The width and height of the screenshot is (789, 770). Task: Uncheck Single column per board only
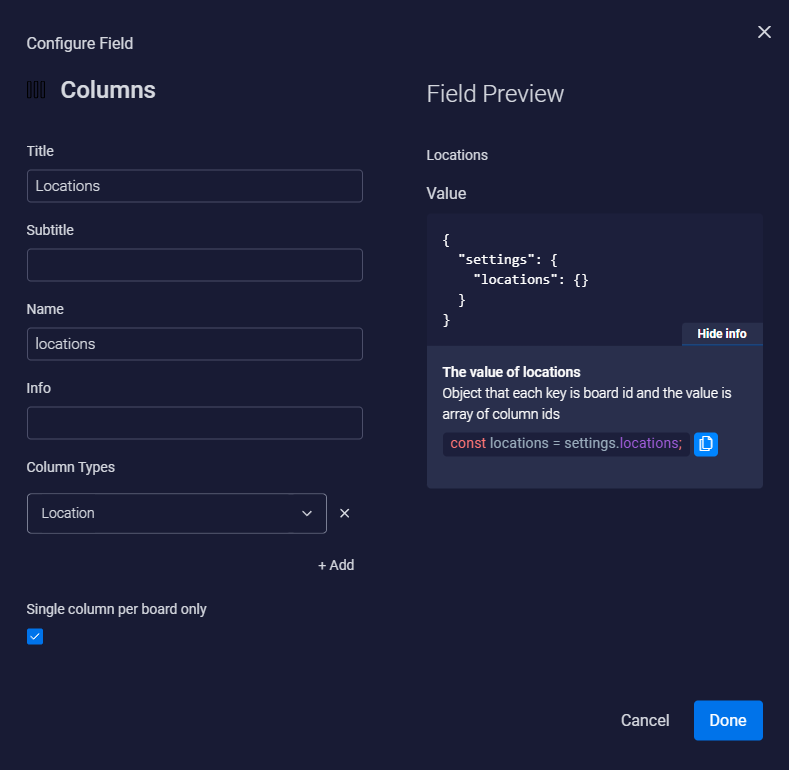(35, 637)
